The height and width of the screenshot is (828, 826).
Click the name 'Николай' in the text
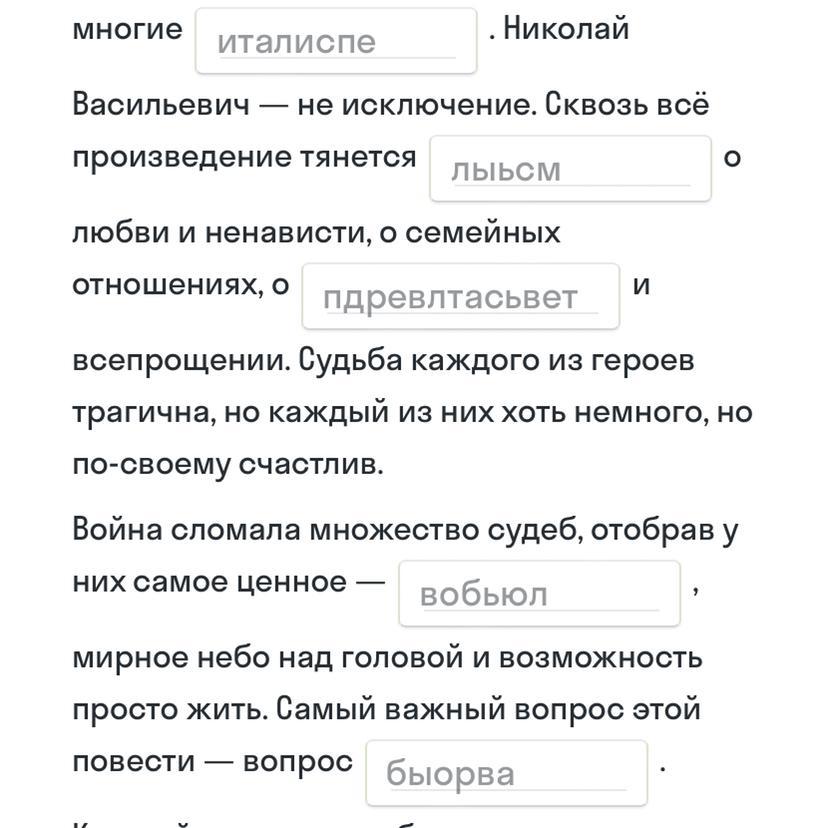click(x=566, y=28)
